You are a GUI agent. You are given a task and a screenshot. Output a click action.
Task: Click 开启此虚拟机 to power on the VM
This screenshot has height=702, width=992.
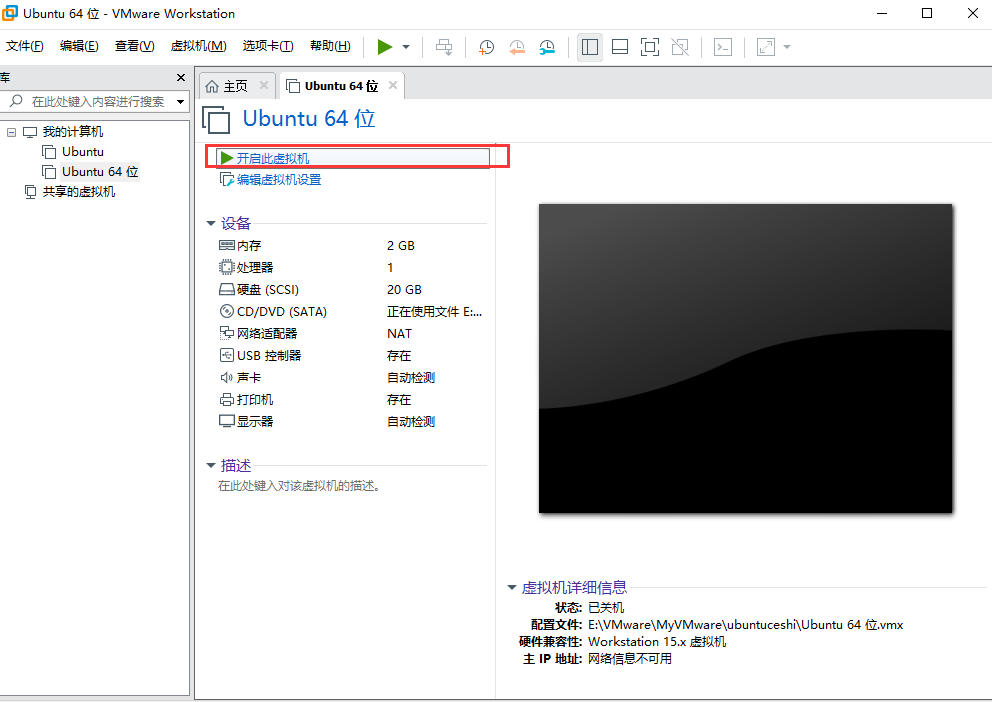pyautogui.click(x=353, y=158)
